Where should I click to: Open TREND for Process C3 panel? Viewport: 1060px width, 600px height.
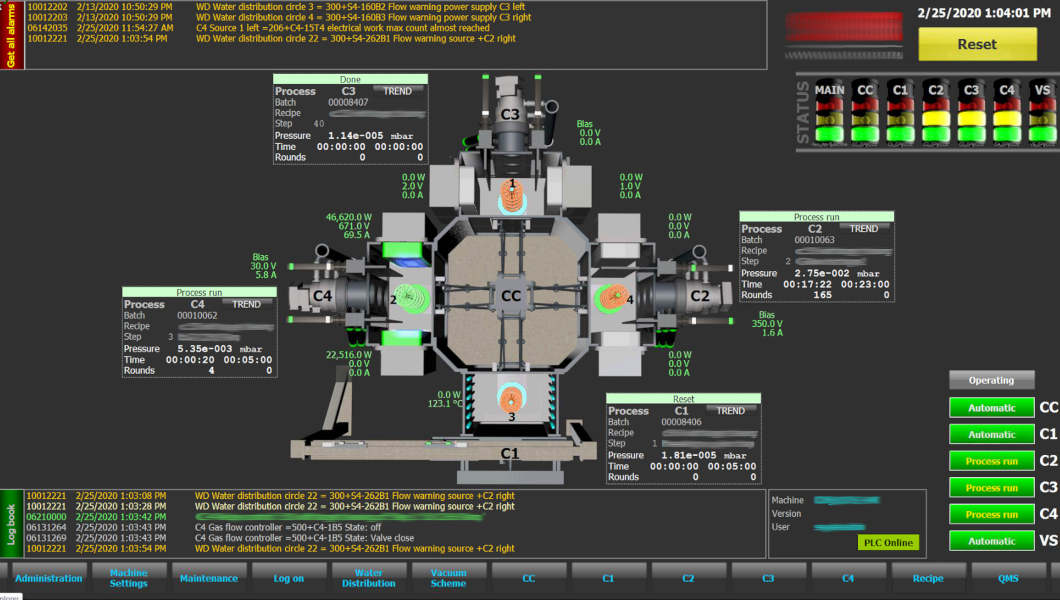click(x=397, y=91)
